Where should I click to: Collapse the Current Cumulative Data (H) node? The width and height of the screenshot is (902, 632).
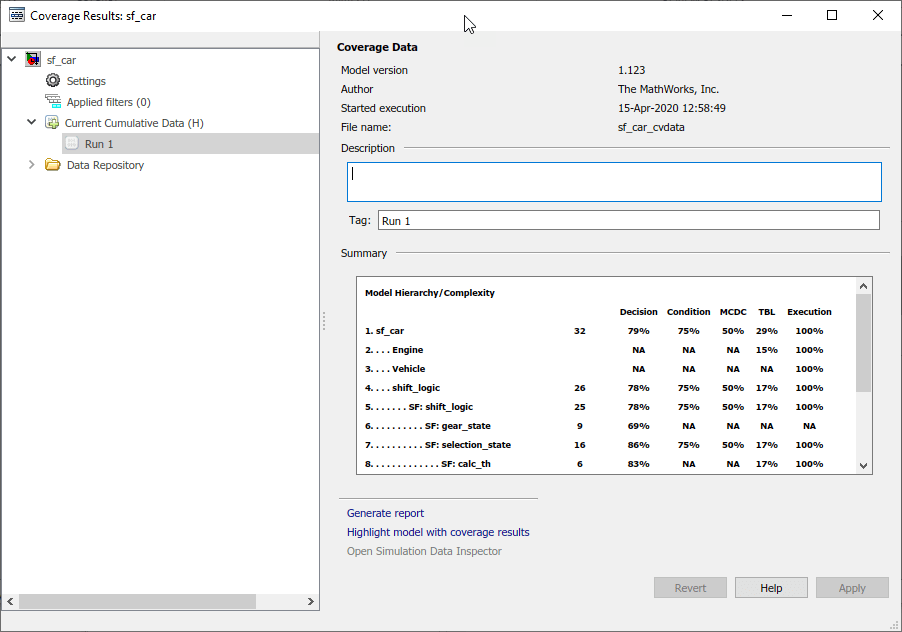pyautogui.click(x=31, y=122)
